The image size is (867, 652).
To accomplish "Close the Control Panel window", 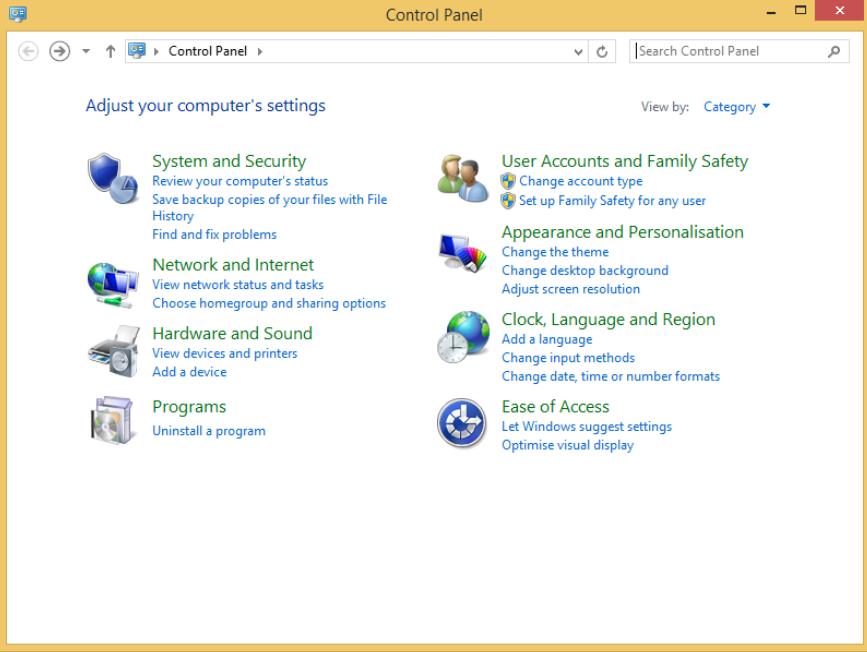I will pyautogui.click(x=839, y=11).
